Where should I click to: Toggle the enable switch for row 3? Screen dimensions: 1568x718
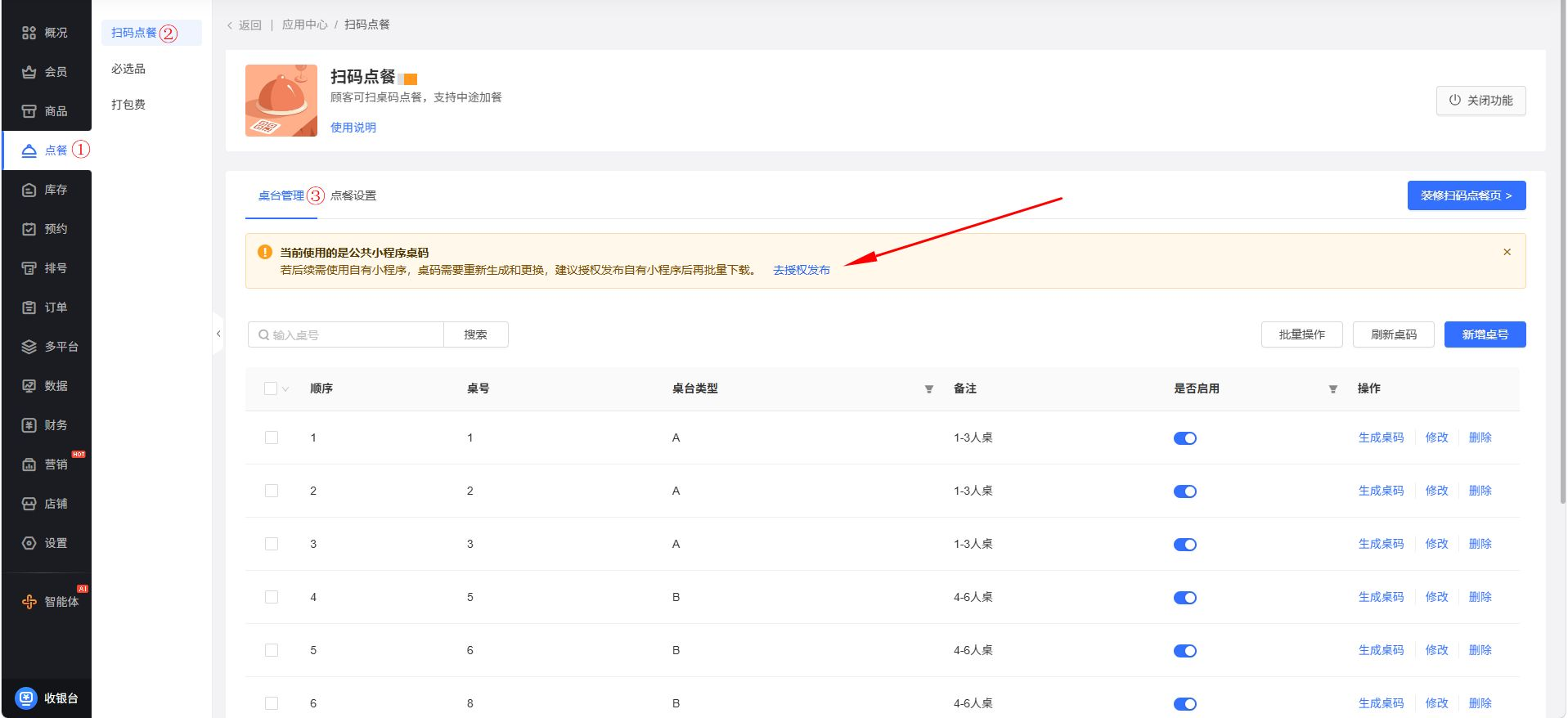(x=1185, y=545)
